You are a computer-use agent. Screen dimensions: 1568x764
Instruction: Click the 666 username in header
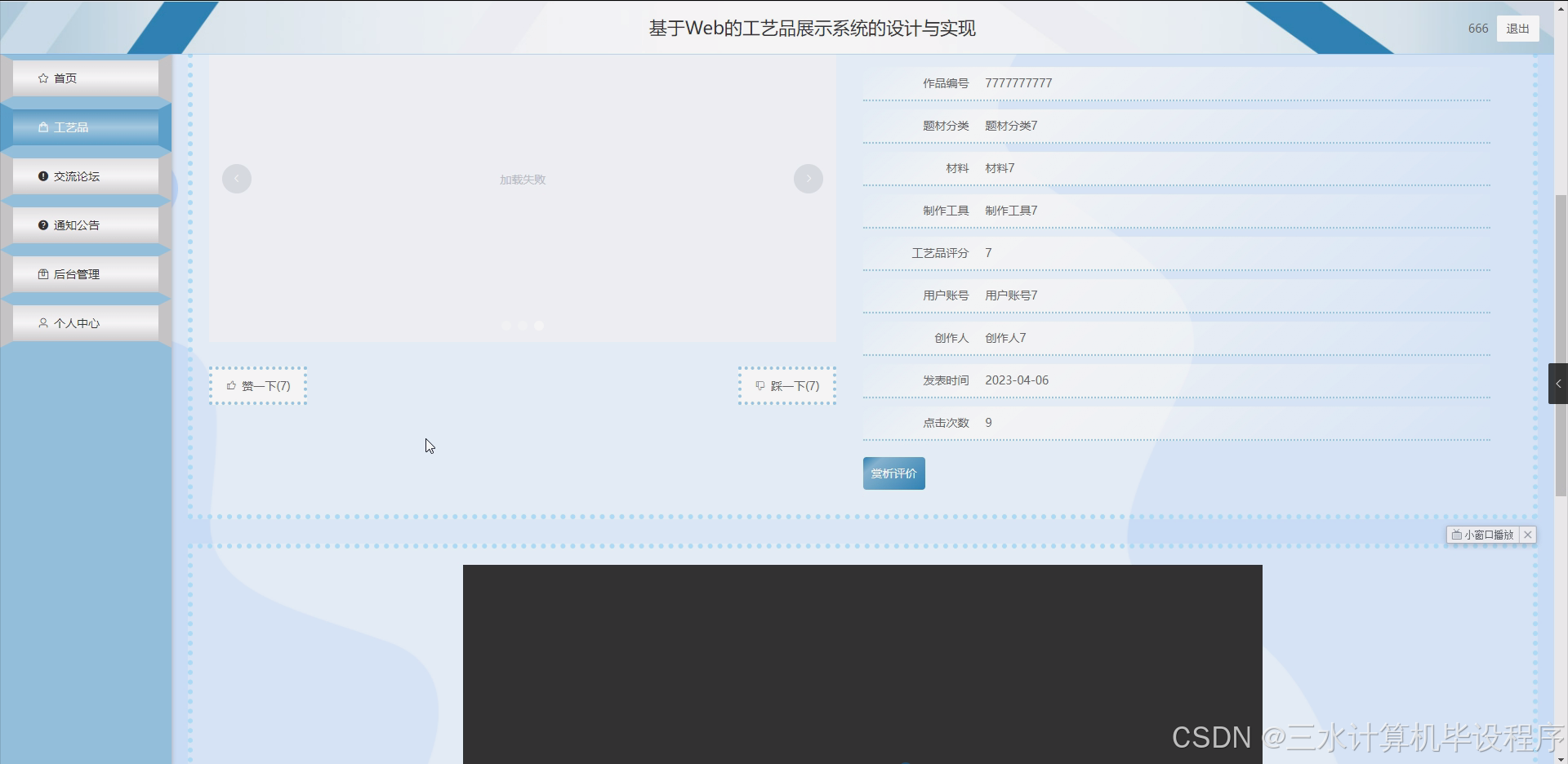point(1478,29)
